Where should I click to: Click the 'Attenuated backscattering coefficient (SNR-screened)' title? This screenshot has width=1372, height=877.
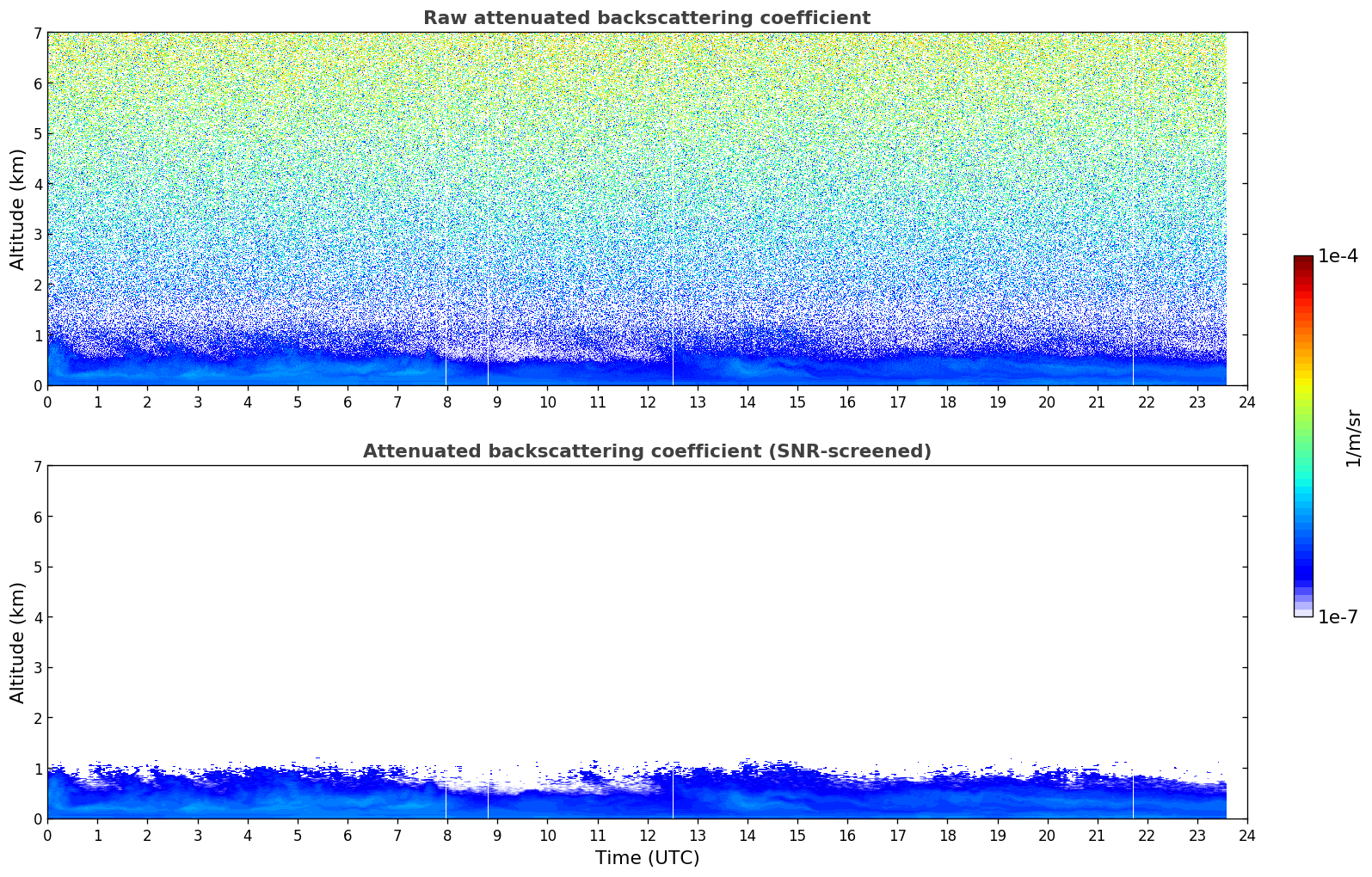point(647,451)
